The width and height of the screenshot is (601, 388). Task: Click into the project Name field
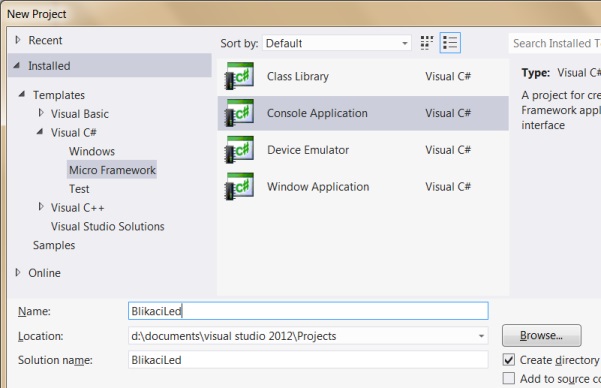click(308, 311)
